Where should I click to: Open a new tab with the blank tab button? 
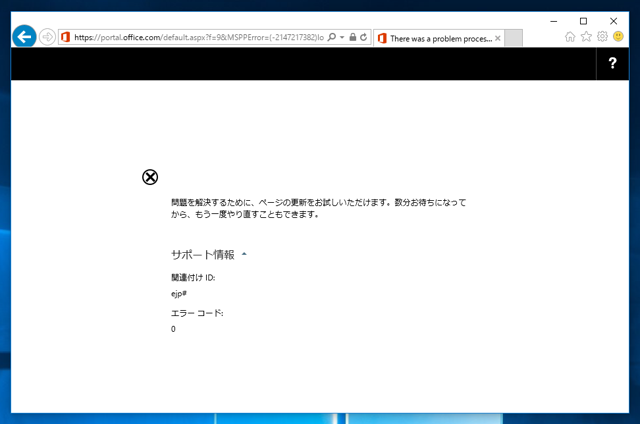tap(513, 38)
